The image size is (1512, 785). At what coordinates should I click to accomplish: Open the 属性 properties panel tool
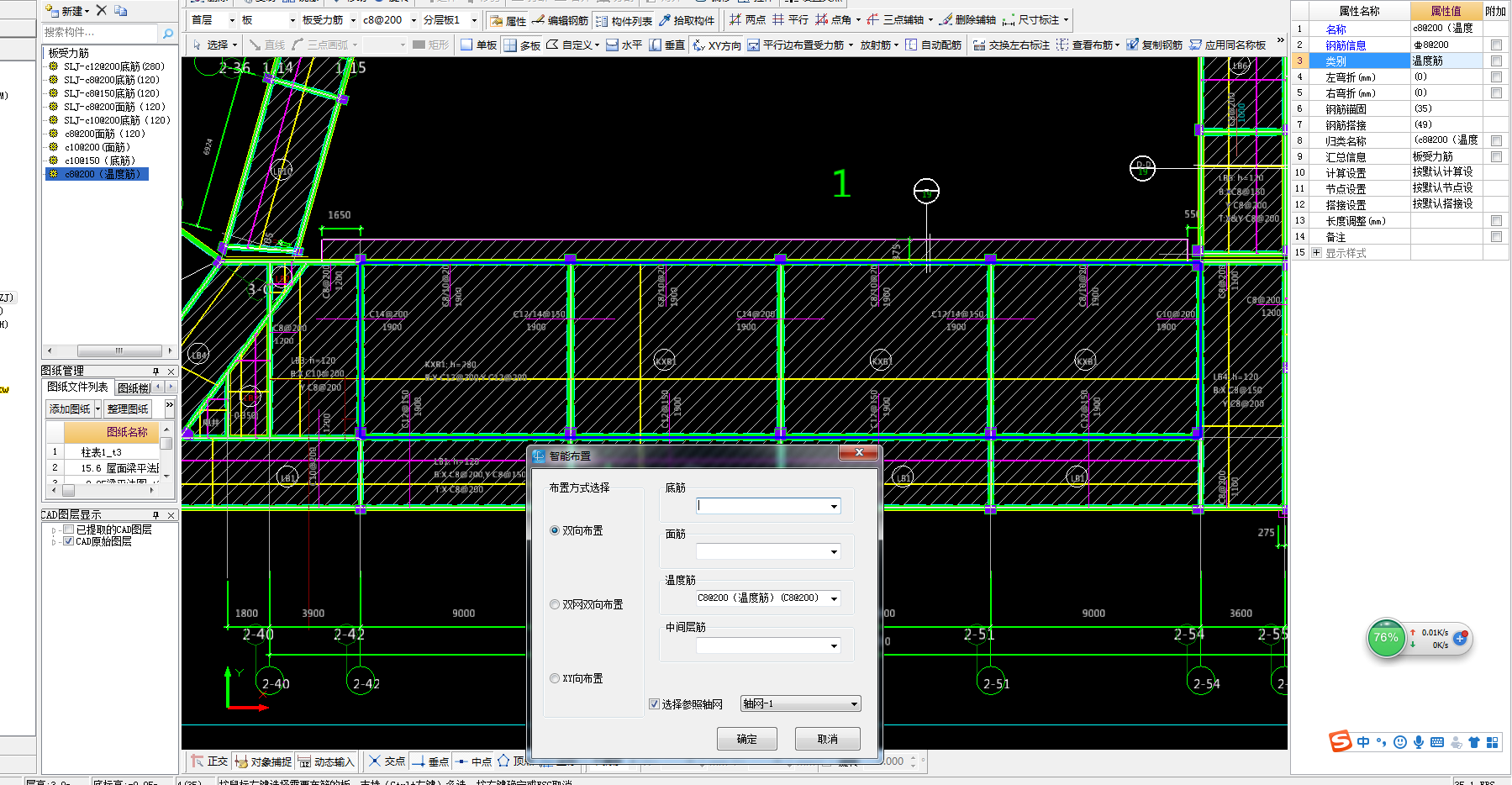[x=508, y=20]
